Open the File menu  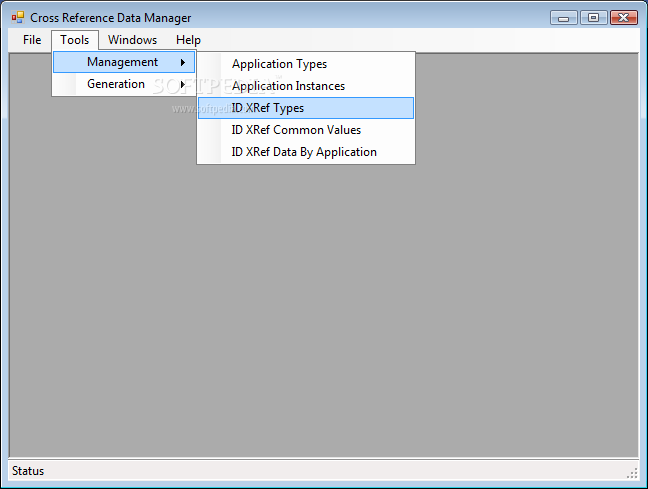(x=32, y=40)
